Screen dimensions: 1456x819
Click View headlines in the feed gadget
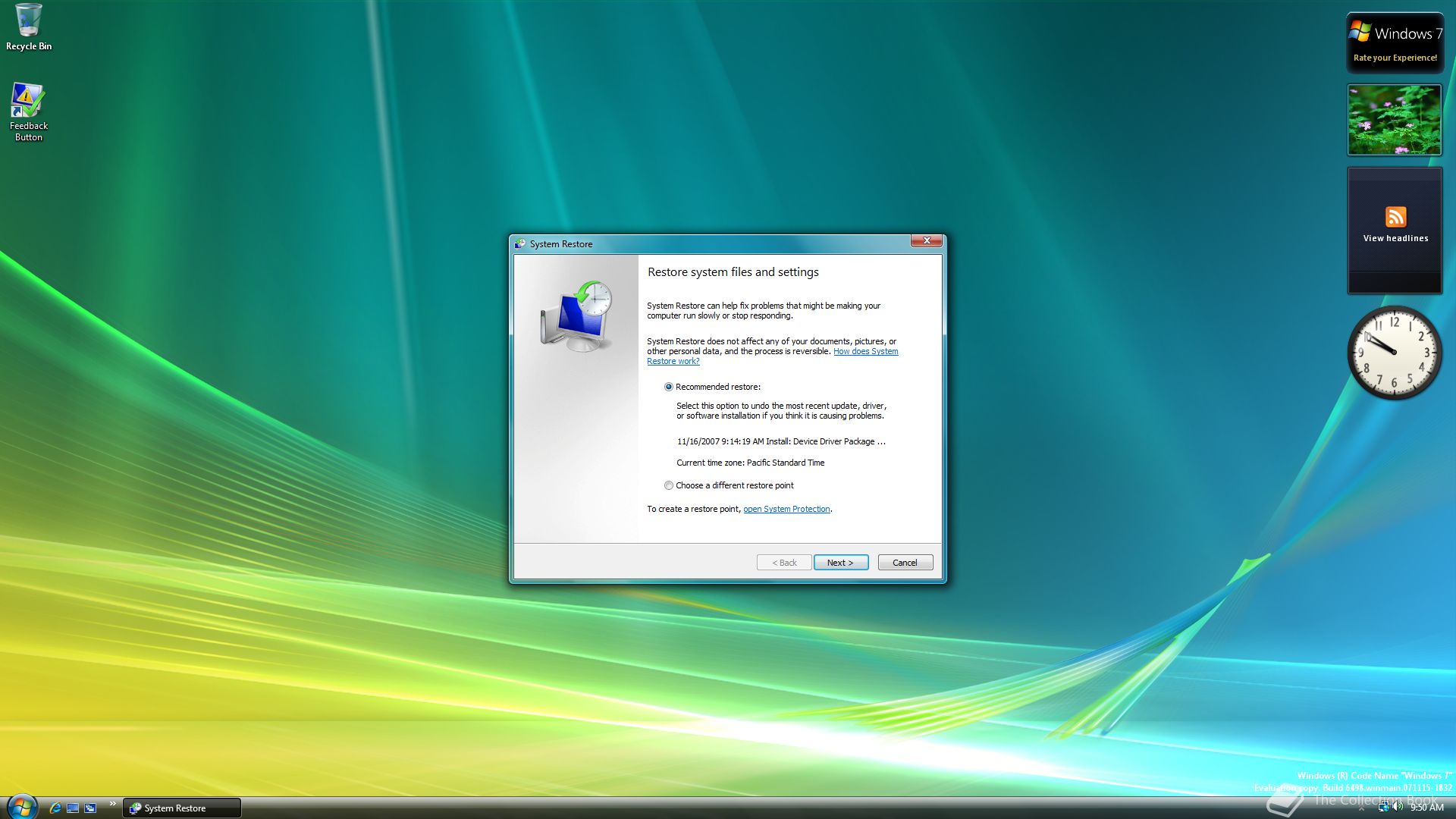[x=1395, y=238]
